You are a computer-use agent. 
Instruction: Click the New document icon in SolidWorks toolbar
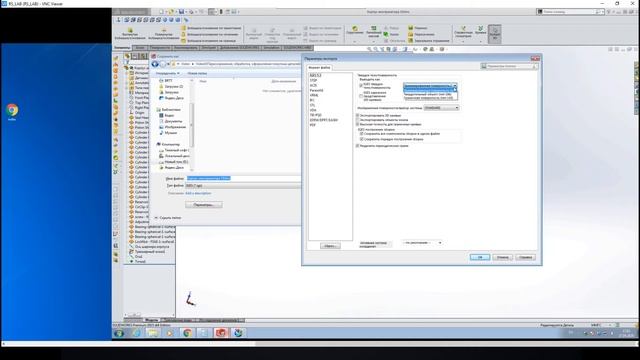coord(162,12)
